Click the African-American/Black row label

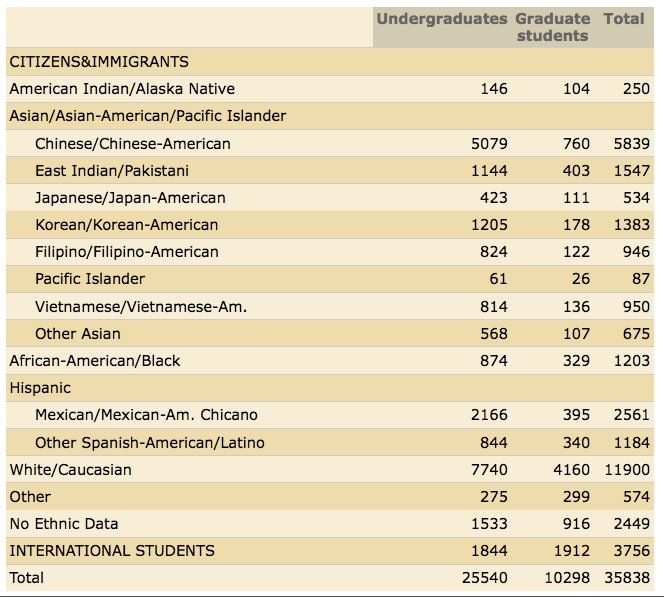point(95,361)
